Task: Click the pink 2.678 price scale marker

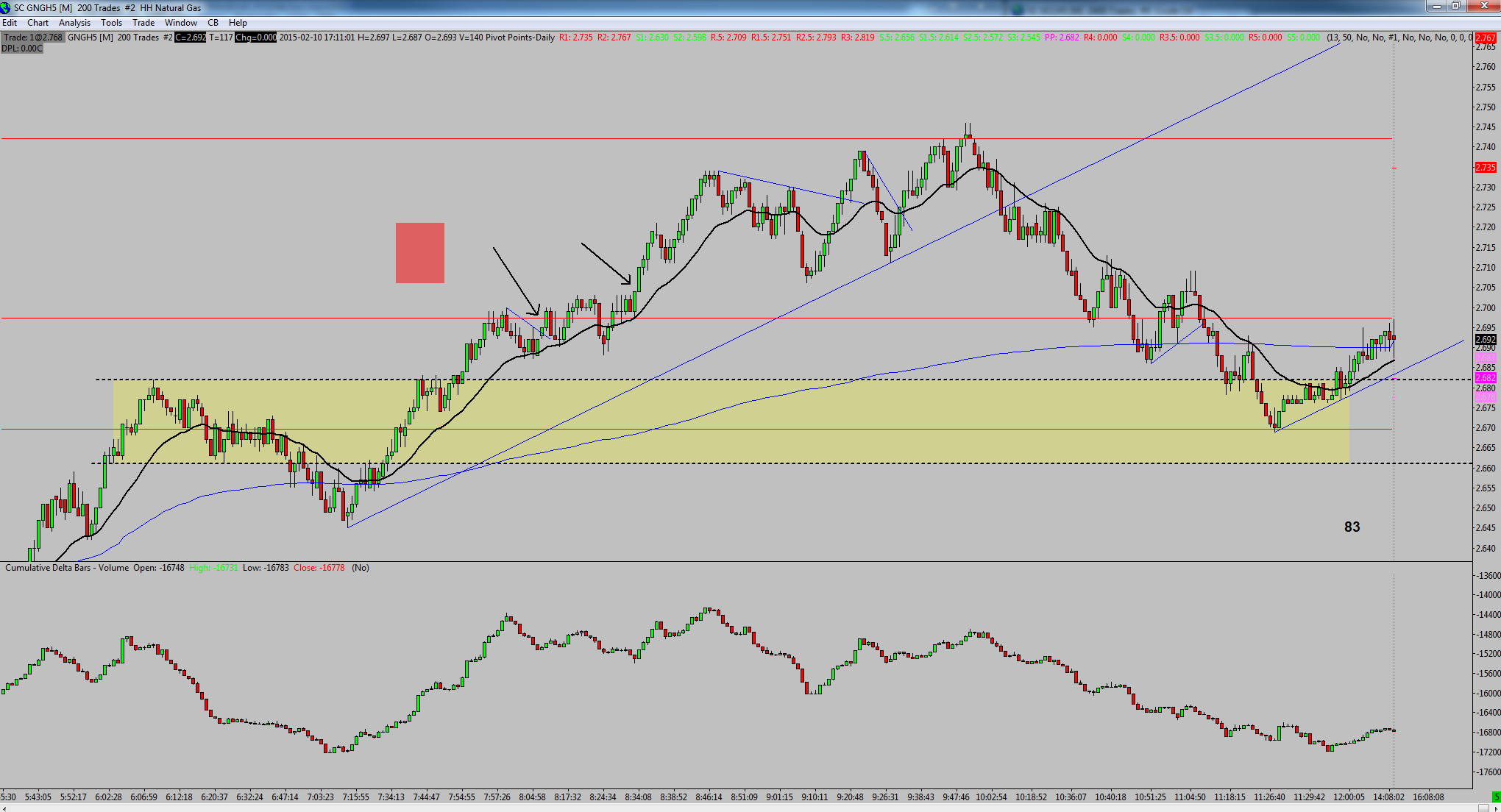Action: click(1486, 397)
